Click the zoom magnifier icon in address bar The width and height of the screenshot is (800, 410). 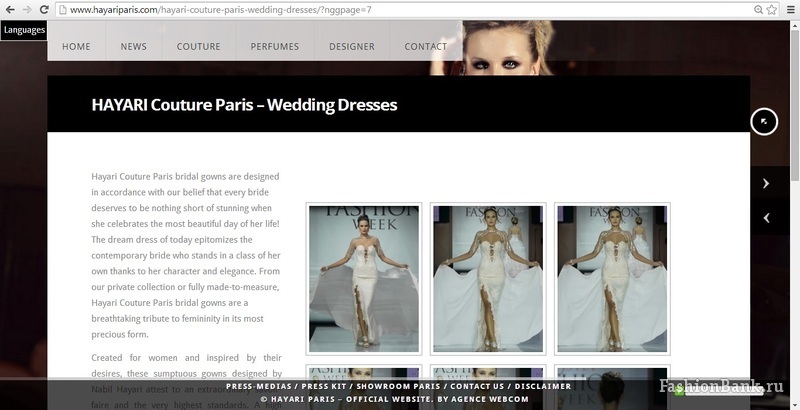tap(759, 10)
